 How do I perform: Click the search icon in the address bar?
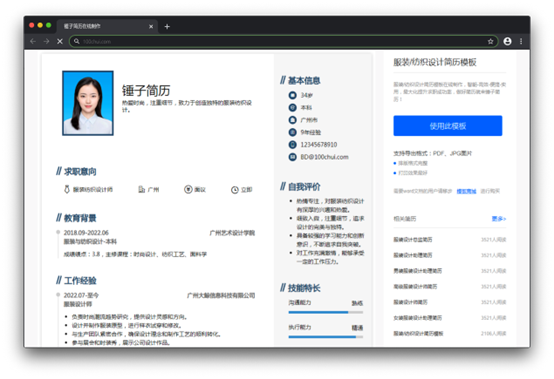(76, 41)
